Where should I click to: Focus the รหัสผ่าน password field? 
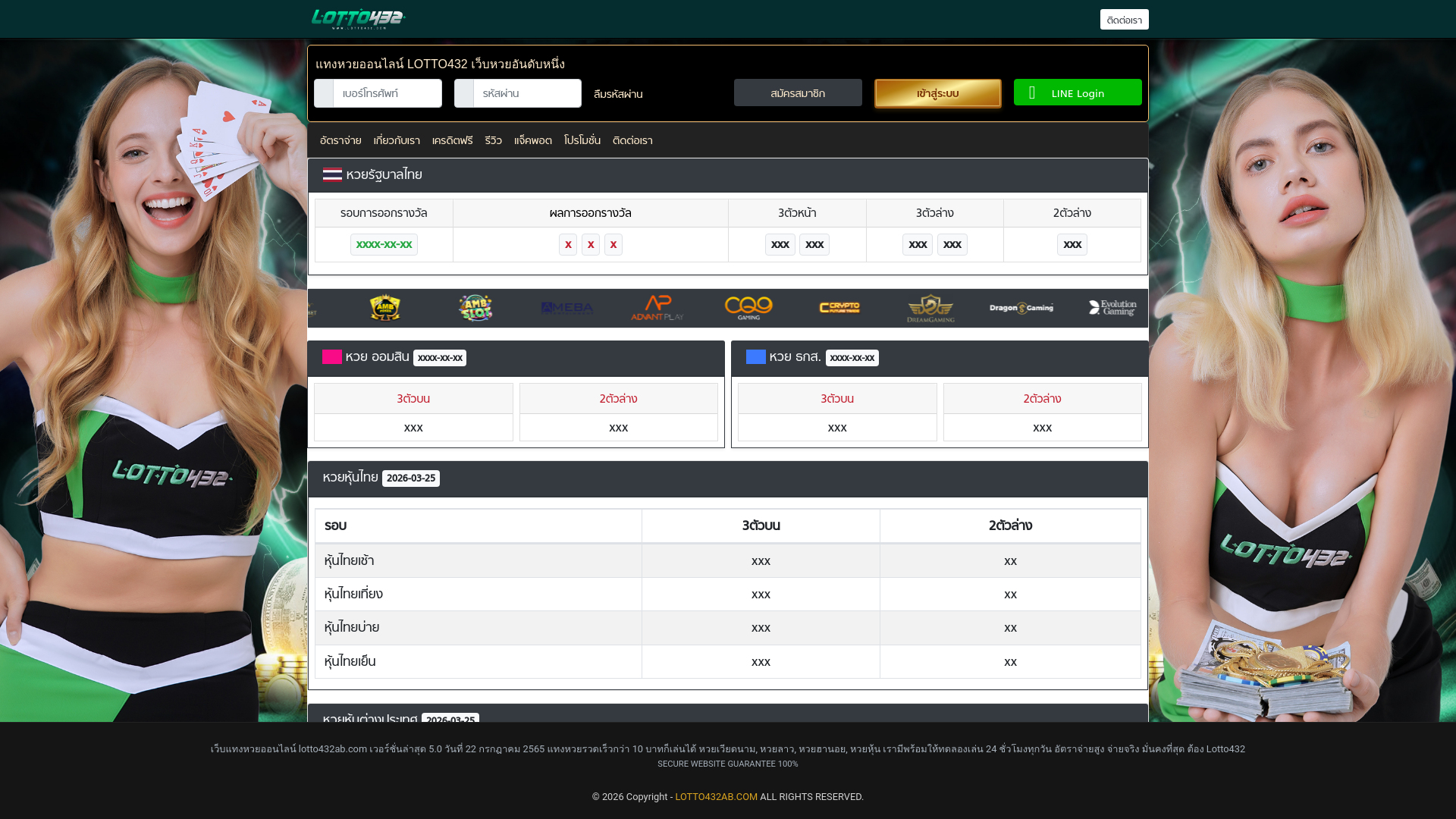(x=528, y=93)
